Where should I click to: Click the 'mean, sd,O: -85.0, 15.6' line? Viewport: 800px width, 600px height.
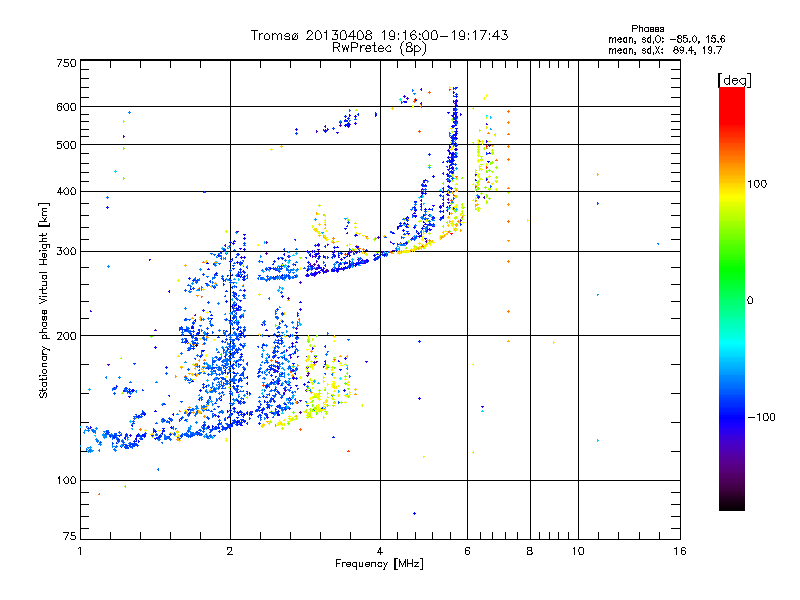[666, 39]
